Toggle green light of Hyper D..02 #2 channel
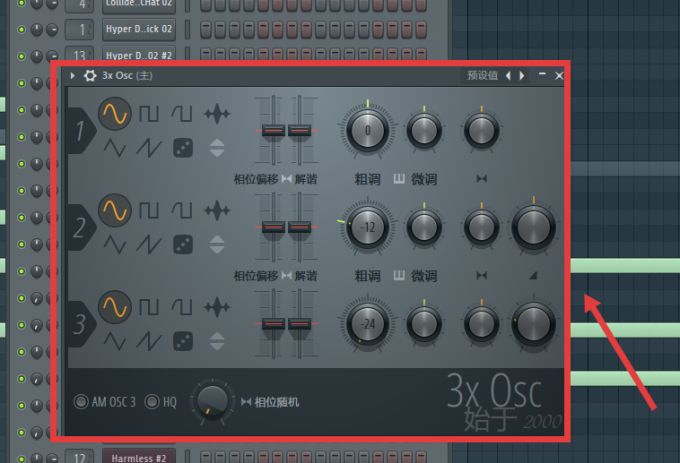680x463 pixels. coord(21,56)
